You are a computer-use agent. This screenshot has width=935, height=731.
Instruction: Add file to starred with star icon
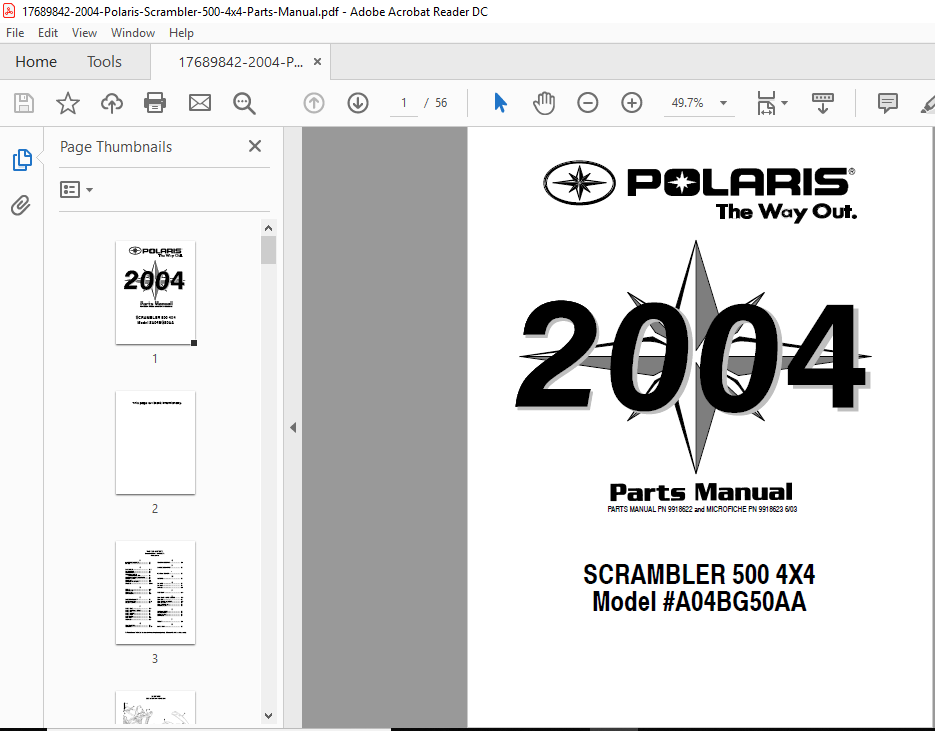pos(68,103)
